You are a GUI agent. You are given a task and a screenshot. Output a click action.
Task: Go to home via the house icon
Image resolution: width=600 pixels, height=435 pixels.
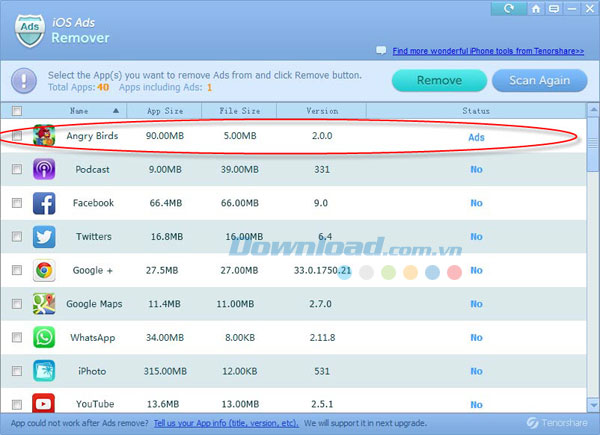pyautogui.click(x=536, y=8)
